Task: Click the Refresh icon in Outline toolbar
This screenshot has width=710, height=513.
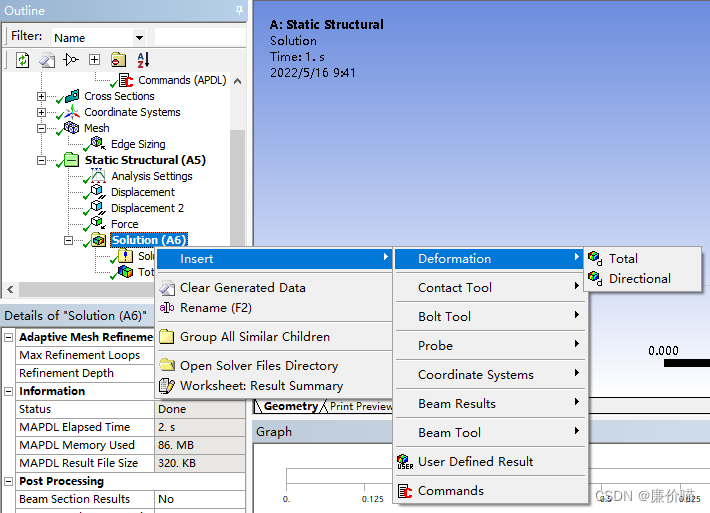Action: pos(23,60)
